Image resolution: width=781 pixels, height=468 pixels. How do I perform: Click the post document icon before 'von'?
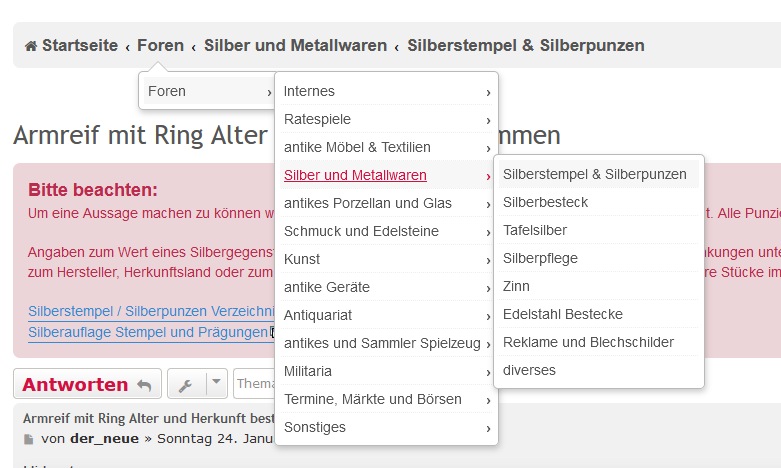29,439
